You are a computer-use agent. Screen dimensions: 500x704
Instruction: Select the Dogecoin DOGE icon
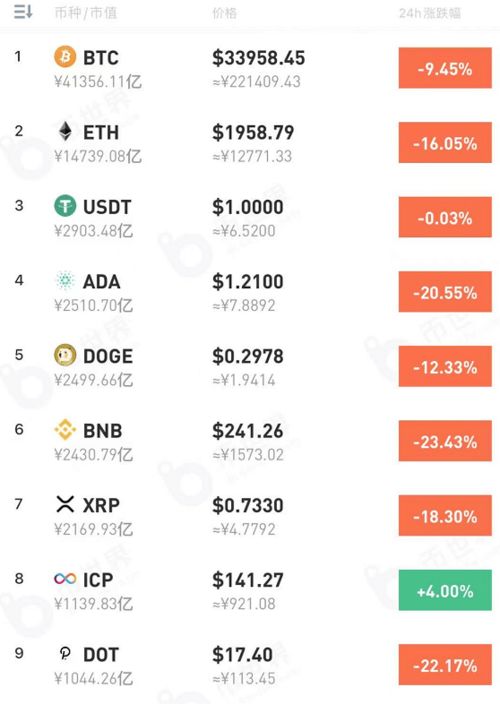(65, 355)
